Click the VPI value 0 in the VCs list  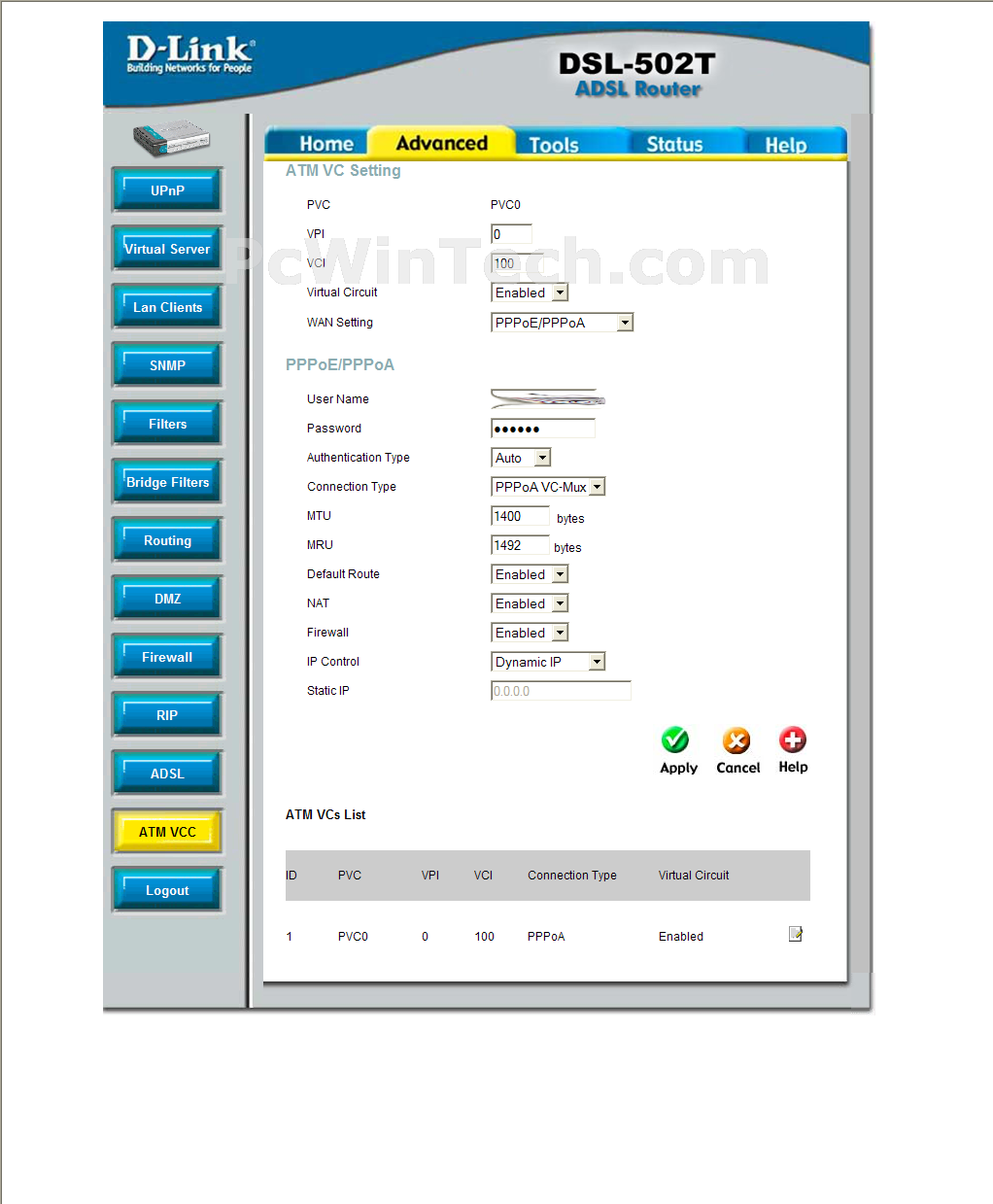(425, 937)
